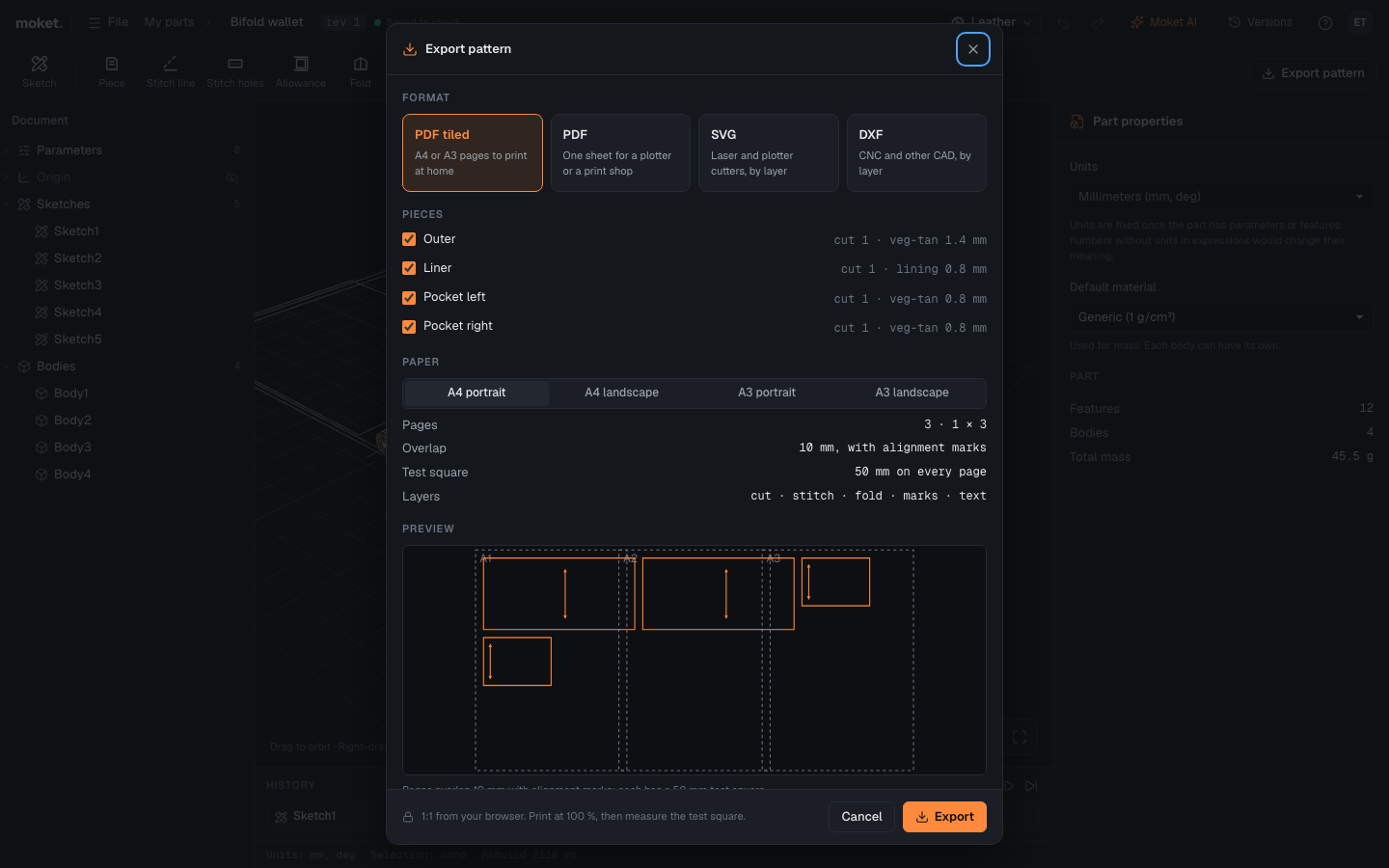This screenshot has height=868, width=1389.
Task: Toggle the Pocket right checkbox
Action: [409, 326]
